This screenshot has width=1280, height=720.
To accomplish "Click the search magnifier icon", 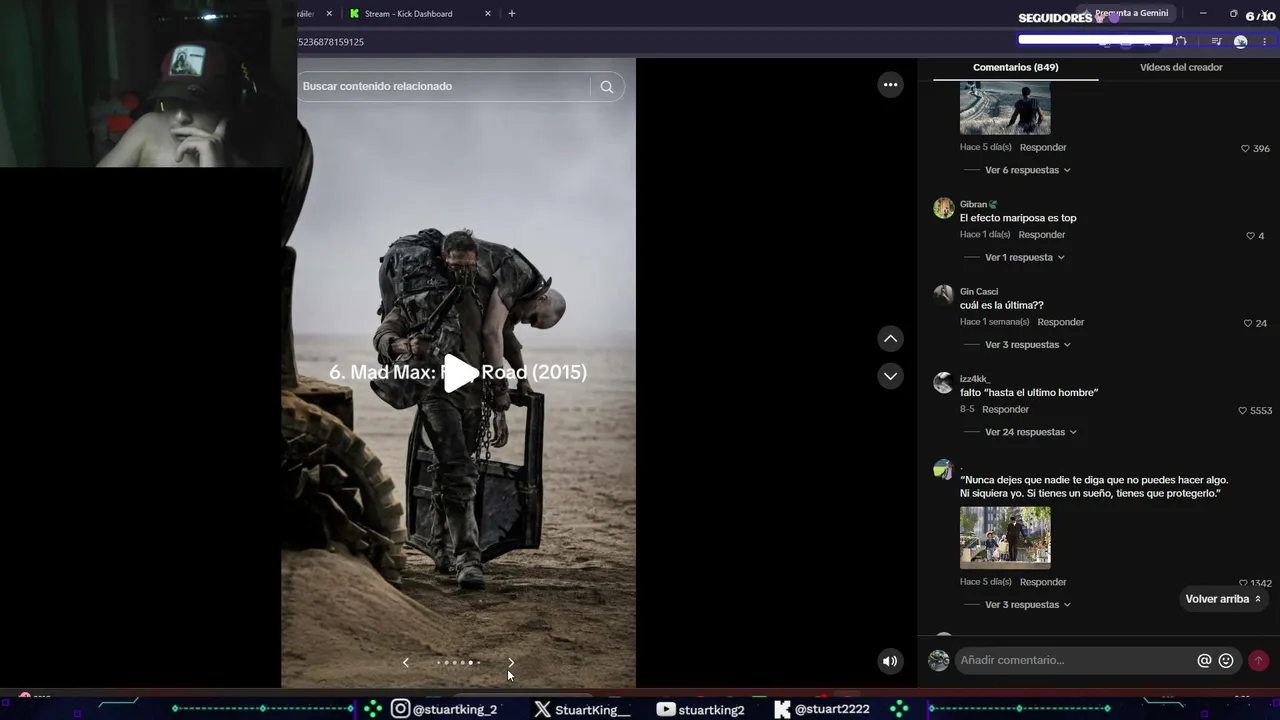I will tap(606, 87).
